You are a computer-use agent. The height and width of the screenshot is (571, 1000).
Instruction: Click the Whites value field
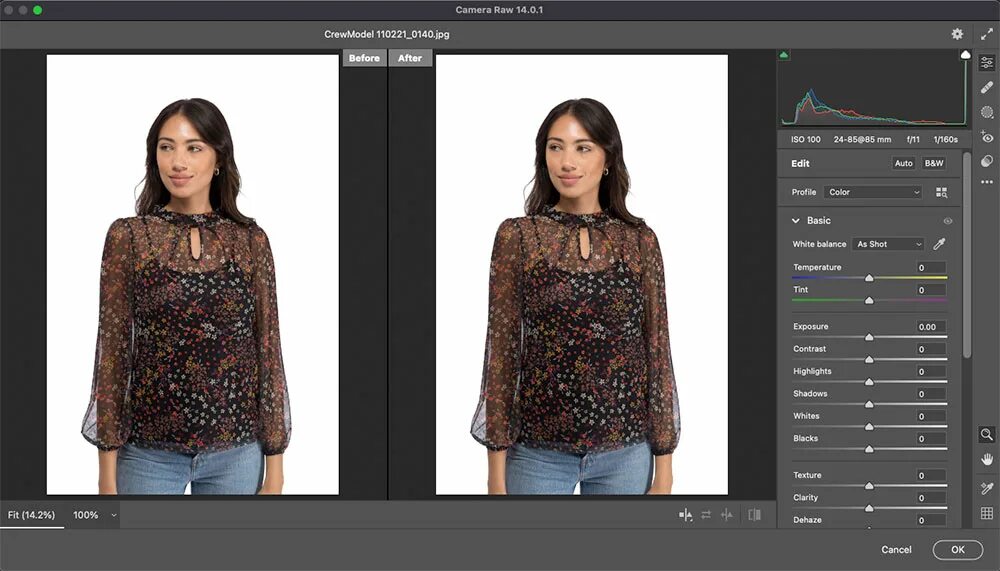tap(930, 416)
